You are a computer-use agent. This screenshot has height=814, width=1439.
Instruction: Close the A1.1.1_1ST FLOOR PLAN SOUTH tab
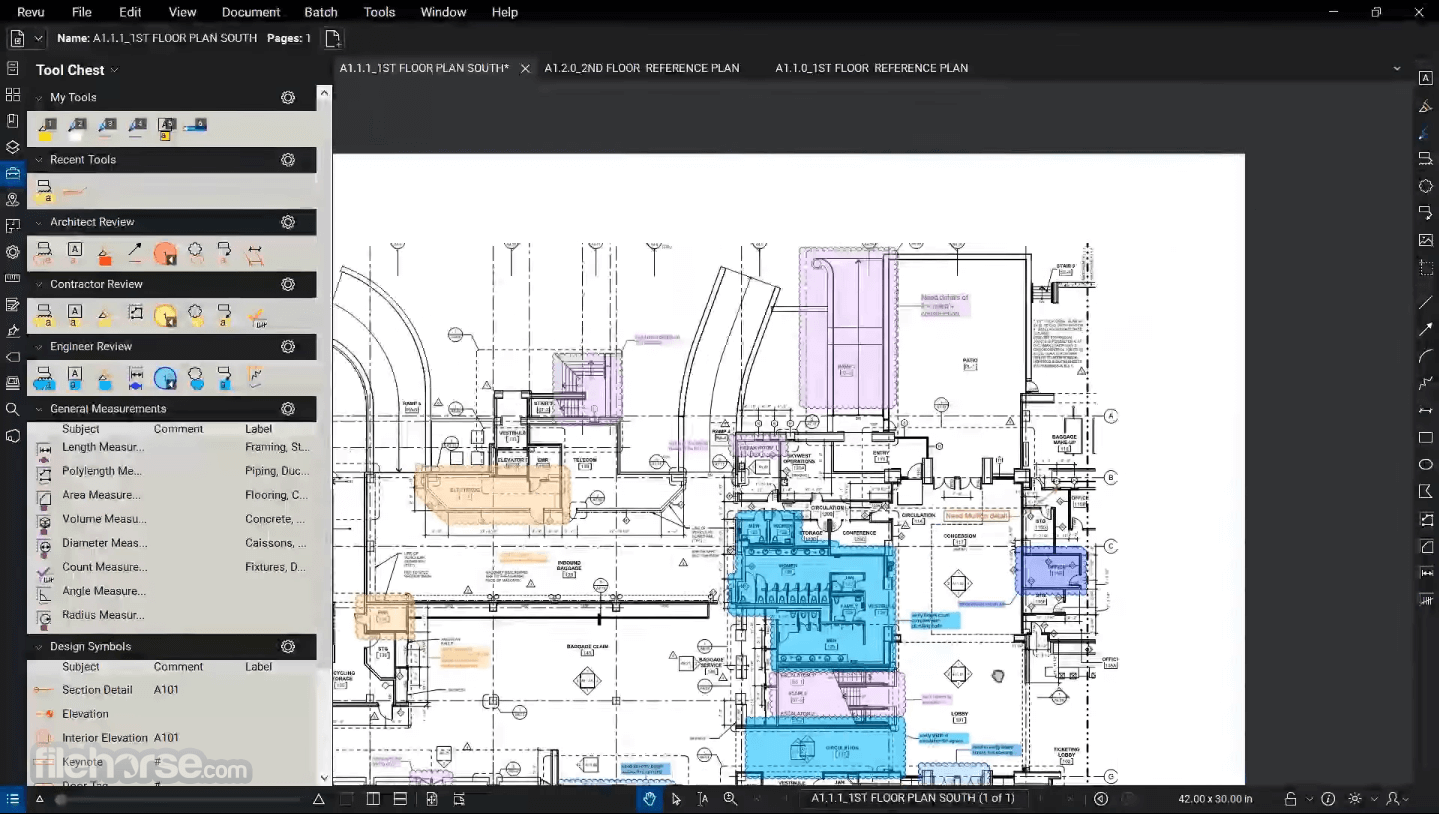pos(525,68)
